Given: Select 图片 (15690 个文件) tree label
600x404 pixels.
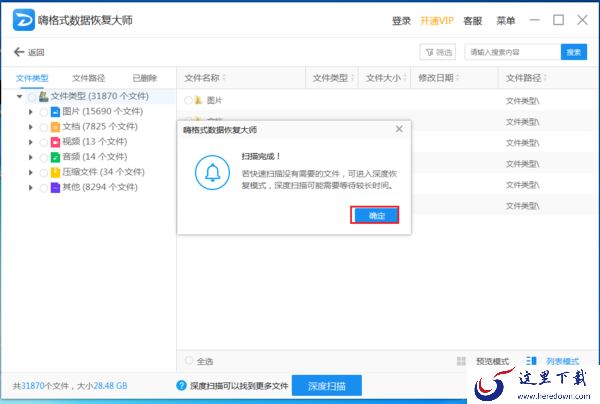Looking at the screenshot, I should pyautogui.click(x=103, y=112).
